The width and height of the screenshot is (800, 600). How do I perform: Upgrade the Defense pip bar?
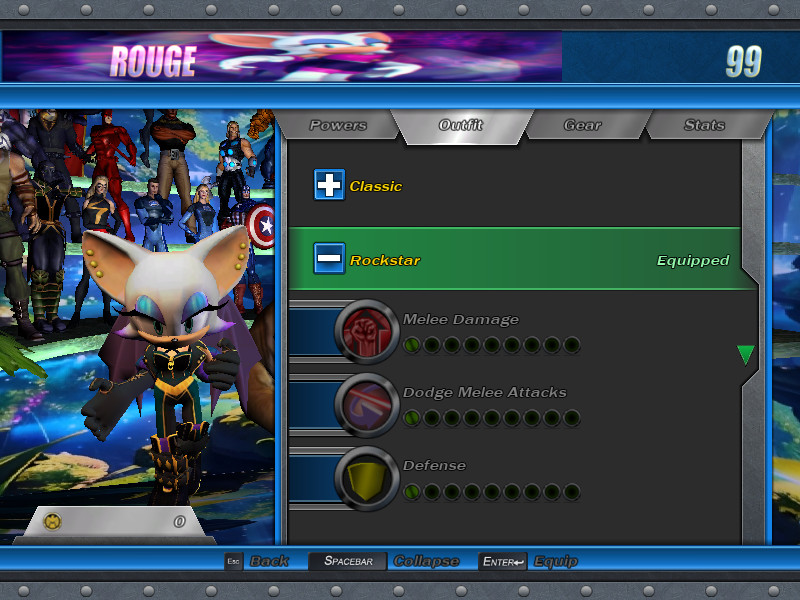point(491,492)
